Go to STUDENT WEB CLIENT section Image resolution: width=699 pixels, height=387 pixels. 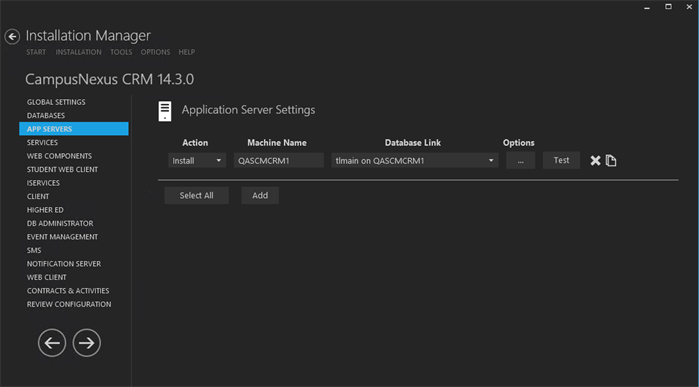(x=62, y=169)
